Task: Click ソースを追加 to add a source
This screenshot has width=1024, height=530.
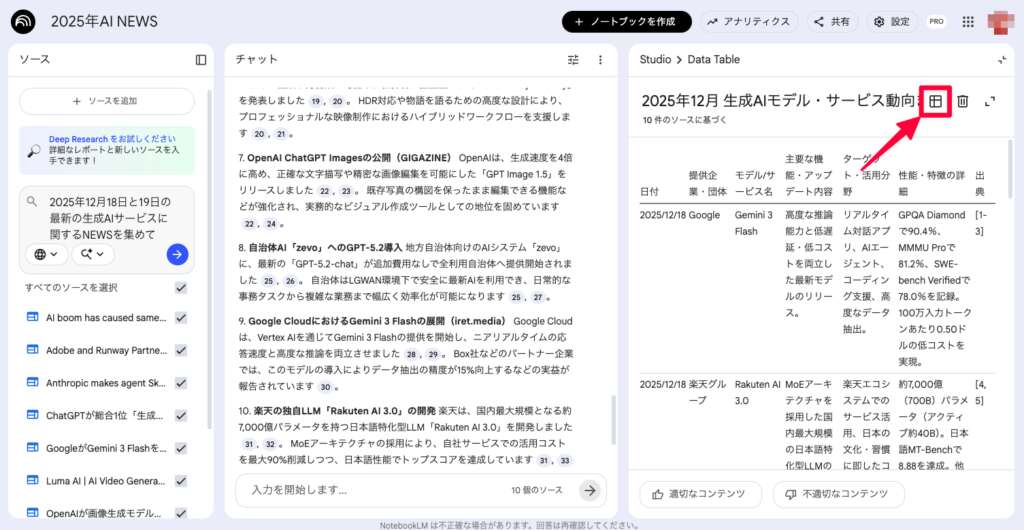Action: 106,101
